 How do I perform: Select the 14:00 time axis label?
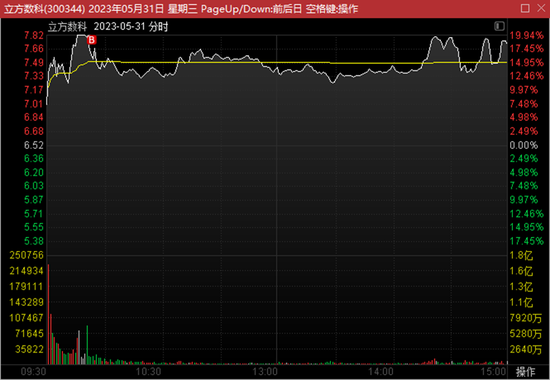tap(381, 372)
